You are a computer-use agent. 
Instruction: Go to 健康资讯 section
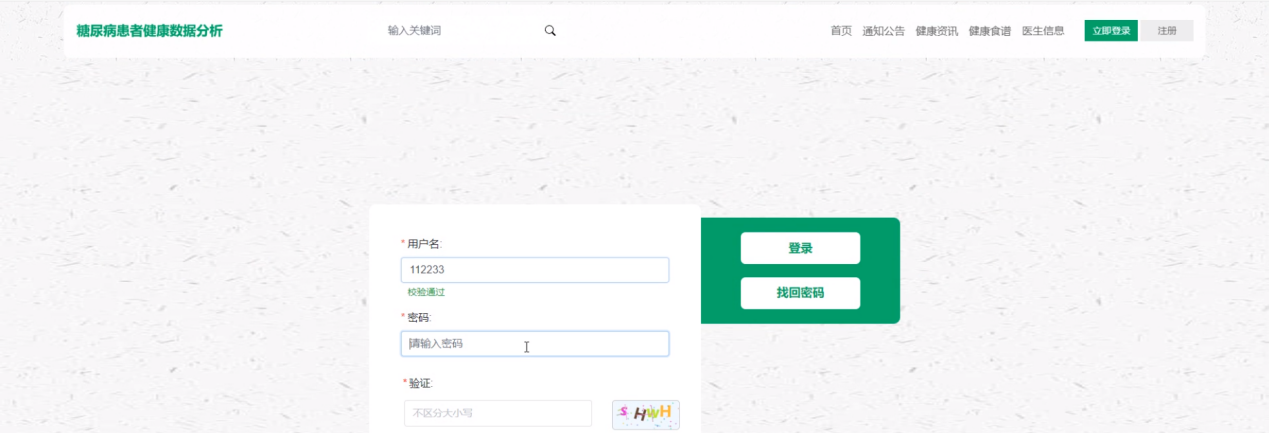936,31
